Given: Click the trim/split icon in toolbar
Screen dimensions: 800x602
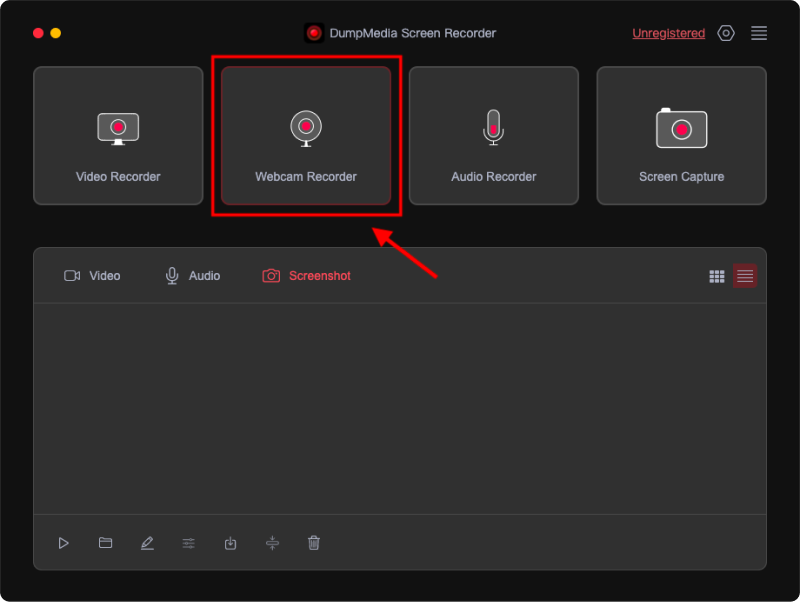Looking at the screenshot, I should coord(272,543).
